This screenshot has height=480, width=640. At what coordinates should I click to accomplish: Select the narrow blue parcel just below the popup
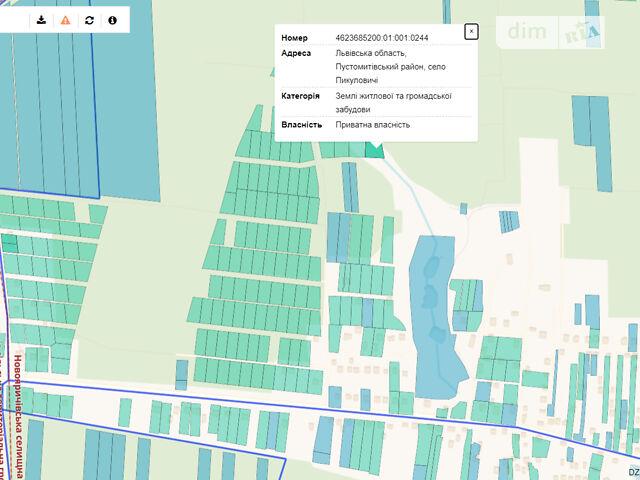click(350, 187)
